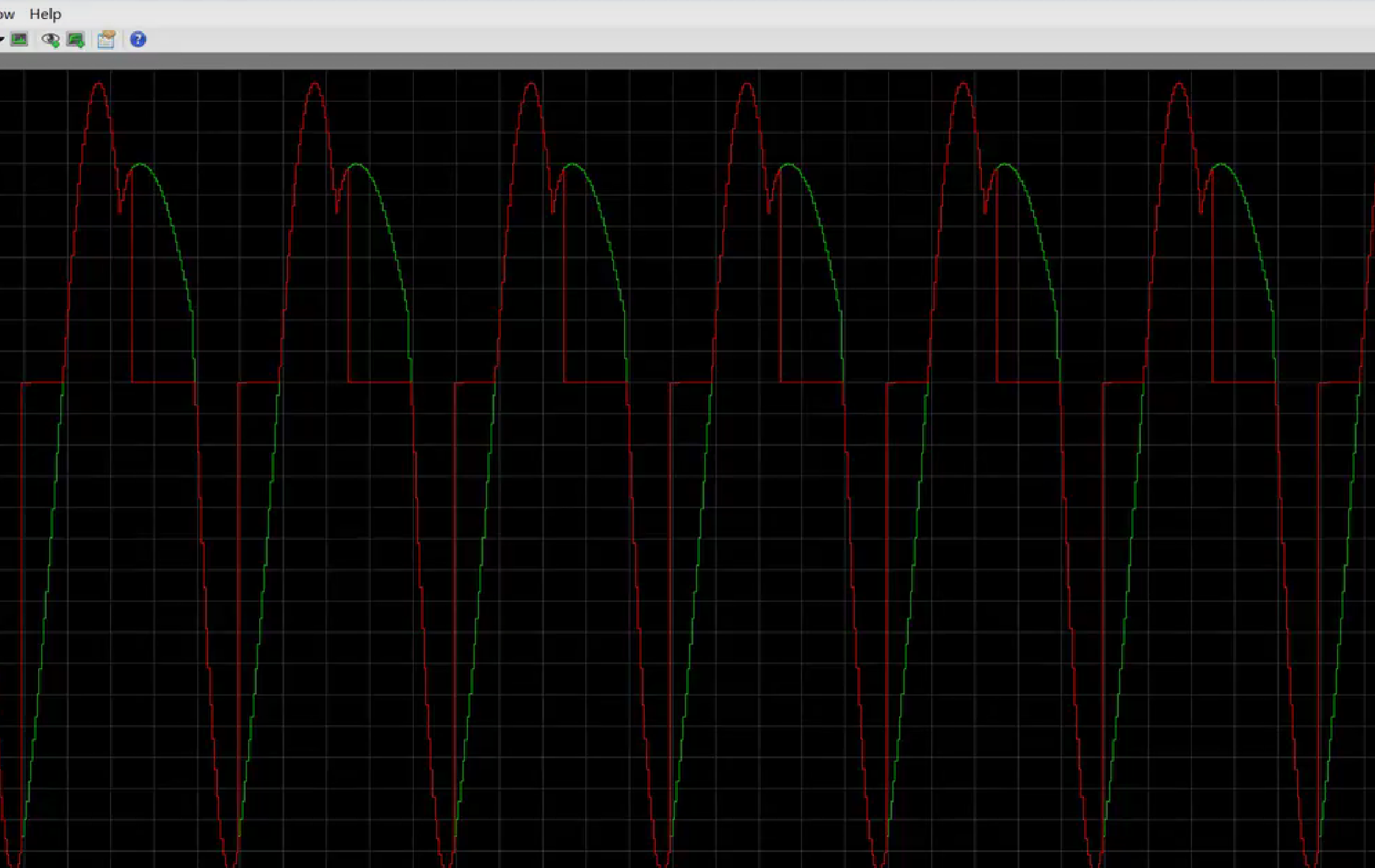The height and width of the screenshot is (868, 1375).
Task: Click the notch between first red peak and green hump
Action: [x=120, y=207]
